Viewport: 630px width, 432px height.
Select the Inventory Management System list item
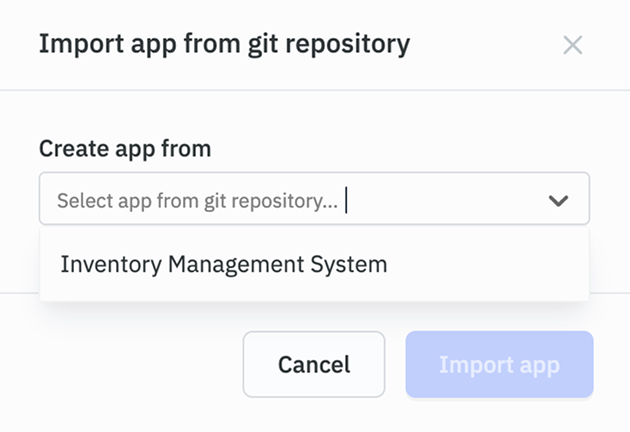point(223,265)
